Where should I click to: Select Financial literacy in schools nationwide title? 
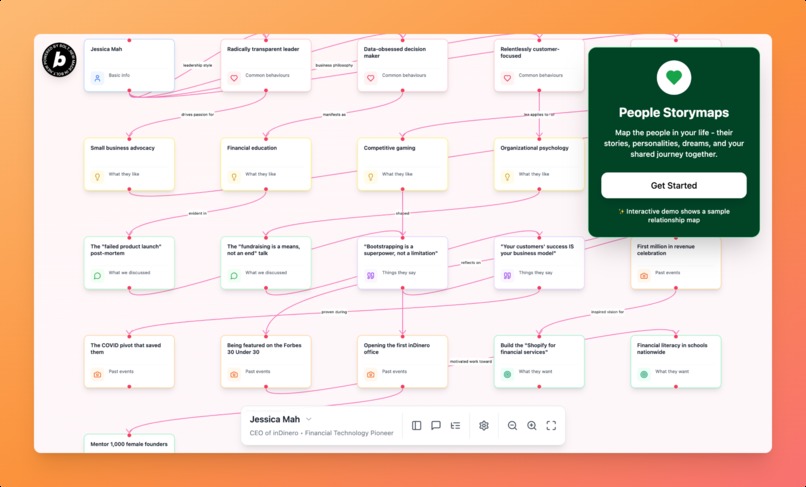(672, 349)
